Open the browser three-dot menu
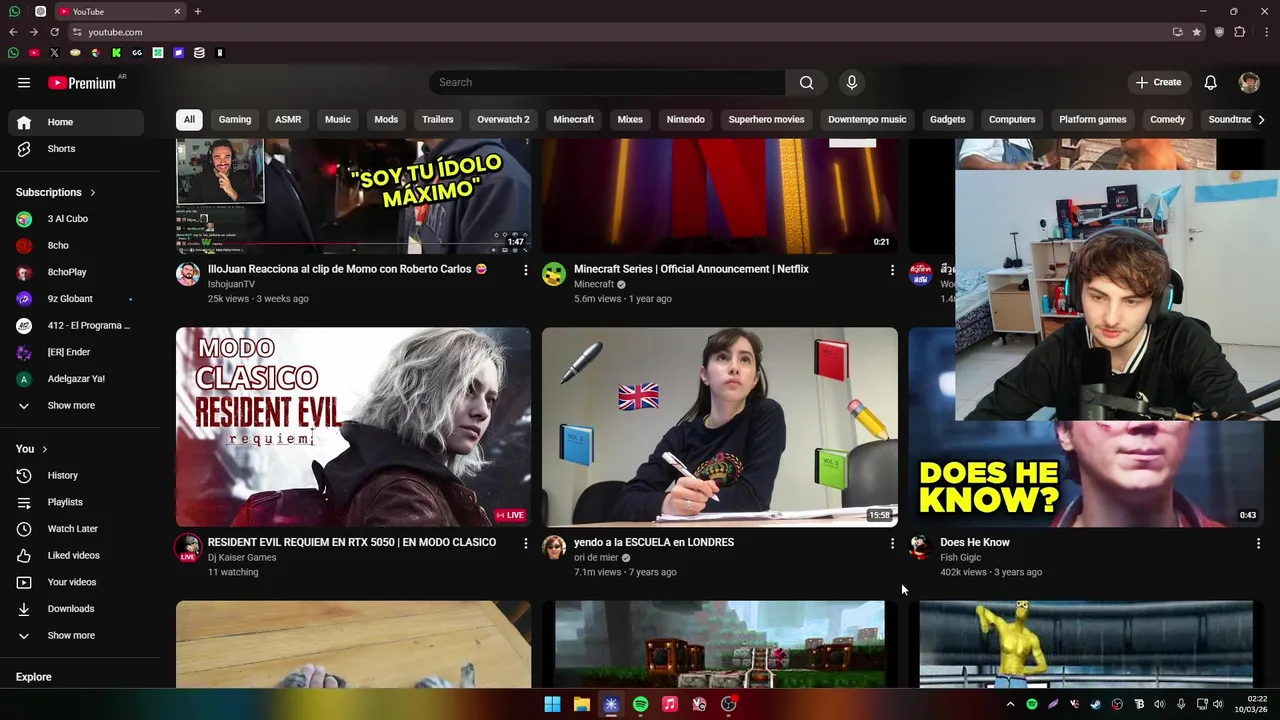The image size is (1280, 720). [x=1266, y=32]
